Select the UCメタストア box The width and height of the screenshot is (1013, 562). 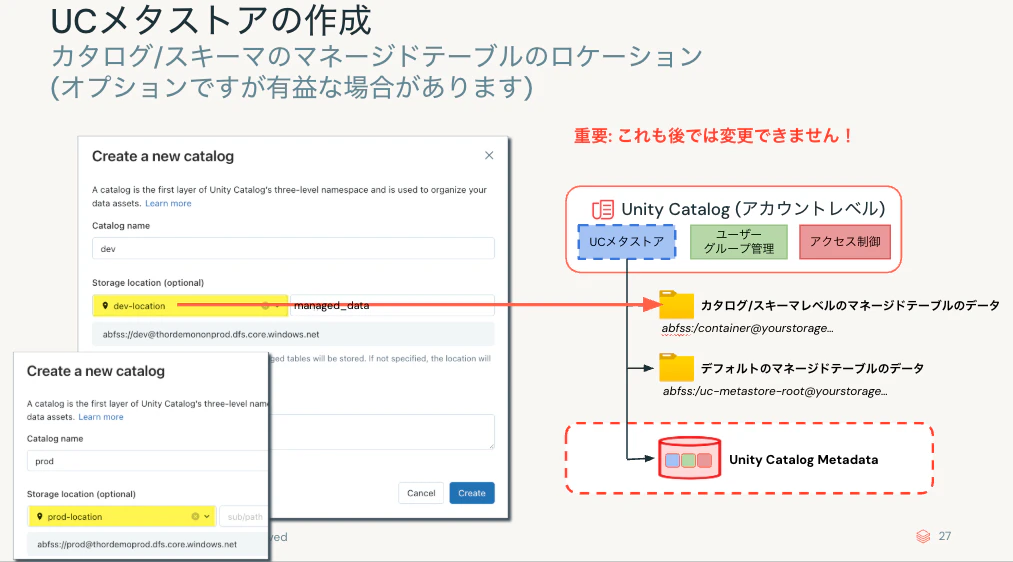point(626,242)
